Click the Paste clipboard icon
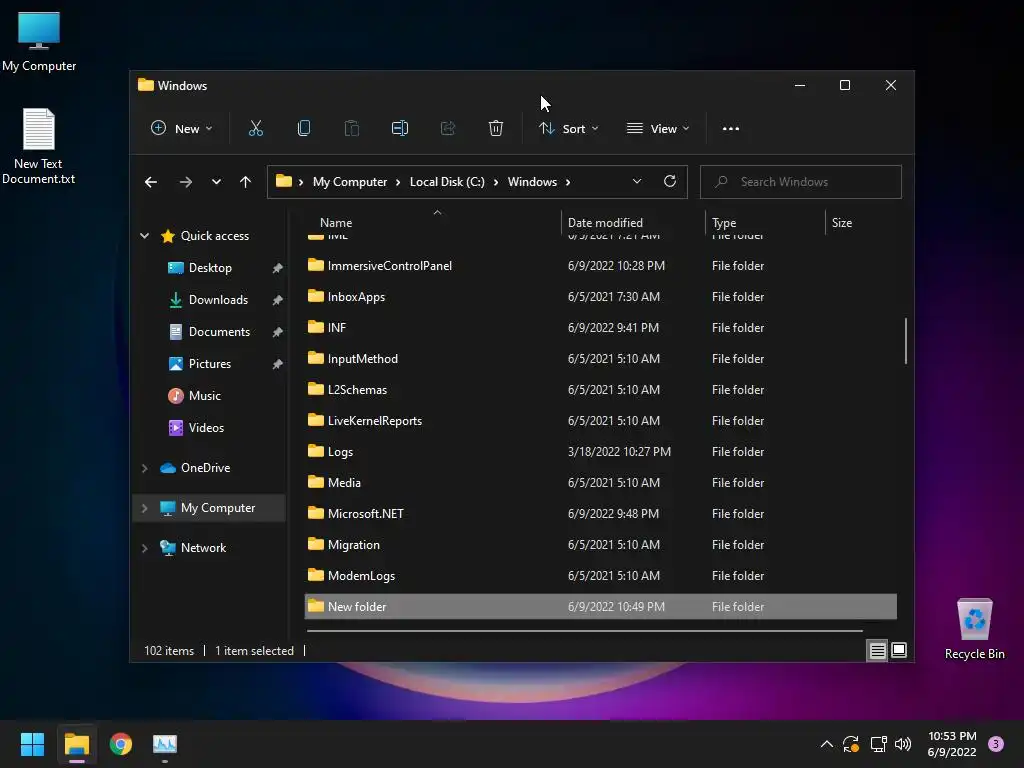1024x768 pixels. [x=351, y=129]
